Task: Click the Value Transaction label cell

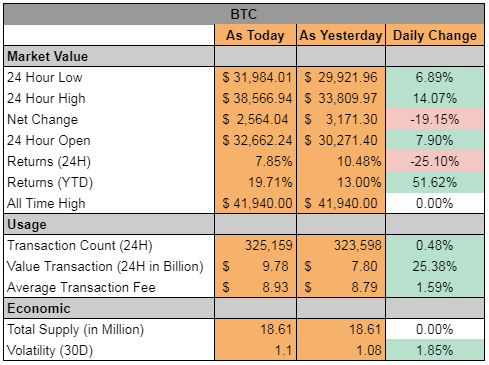Action: 109,266
